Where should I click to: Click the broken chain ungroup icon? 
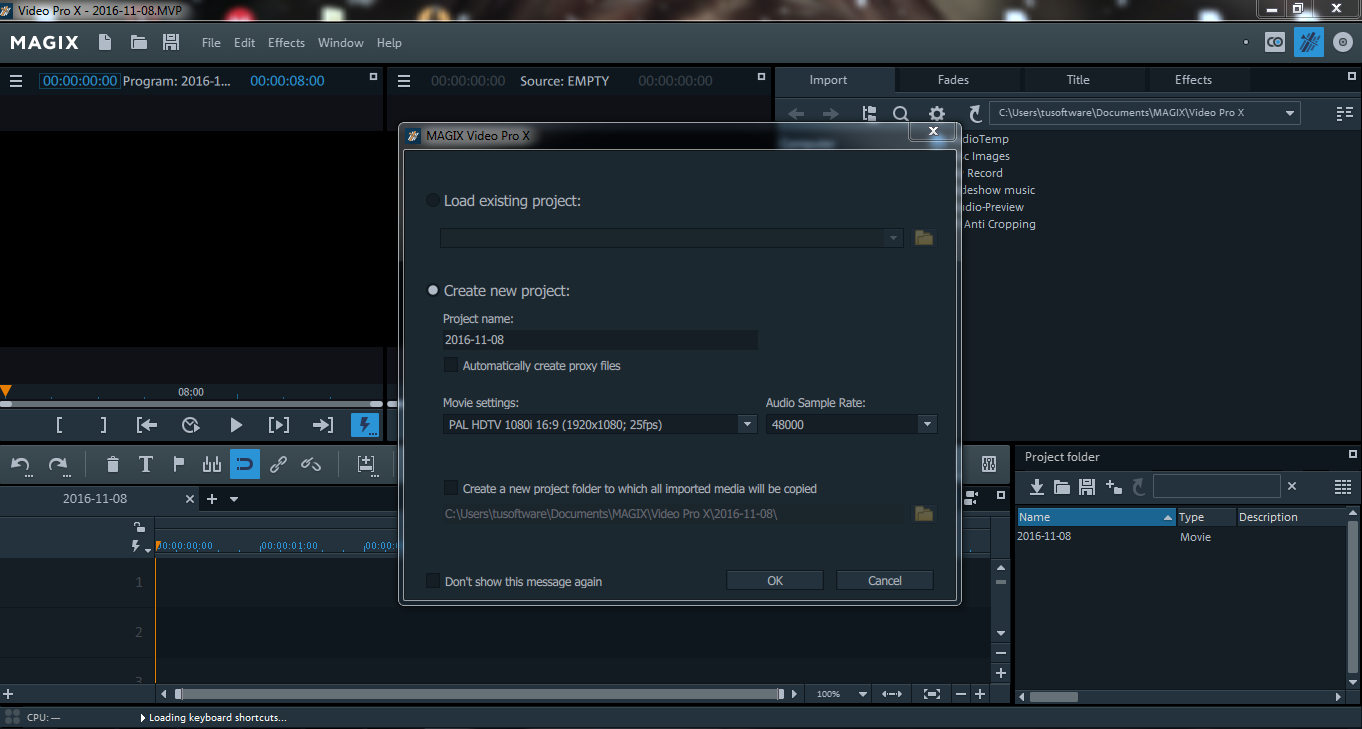(x=311, y=464)
